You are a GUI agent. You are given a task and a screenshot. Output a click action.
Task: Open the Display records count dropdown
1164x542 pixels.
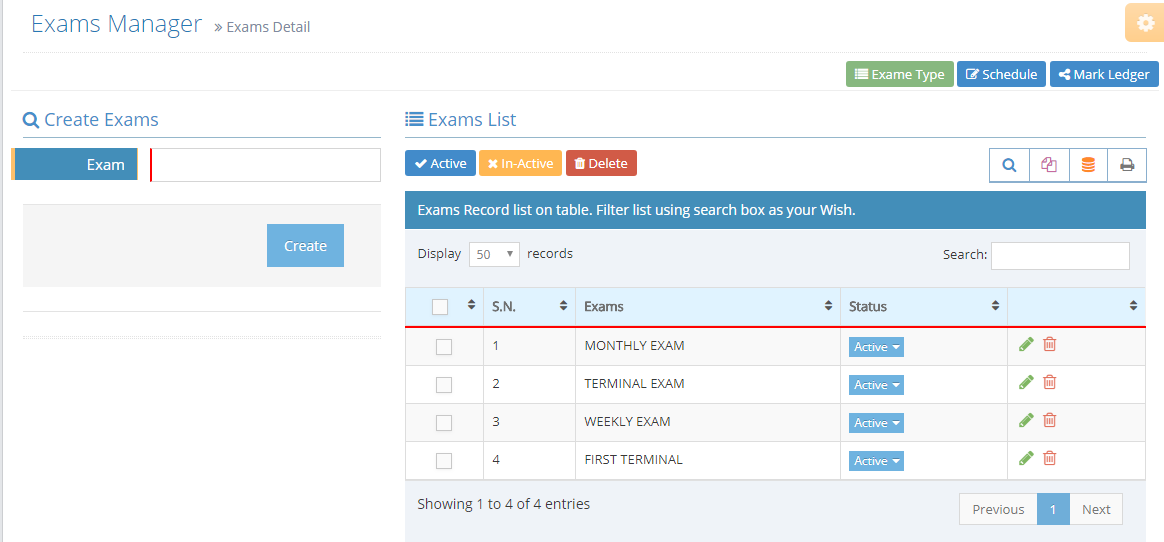494,254
